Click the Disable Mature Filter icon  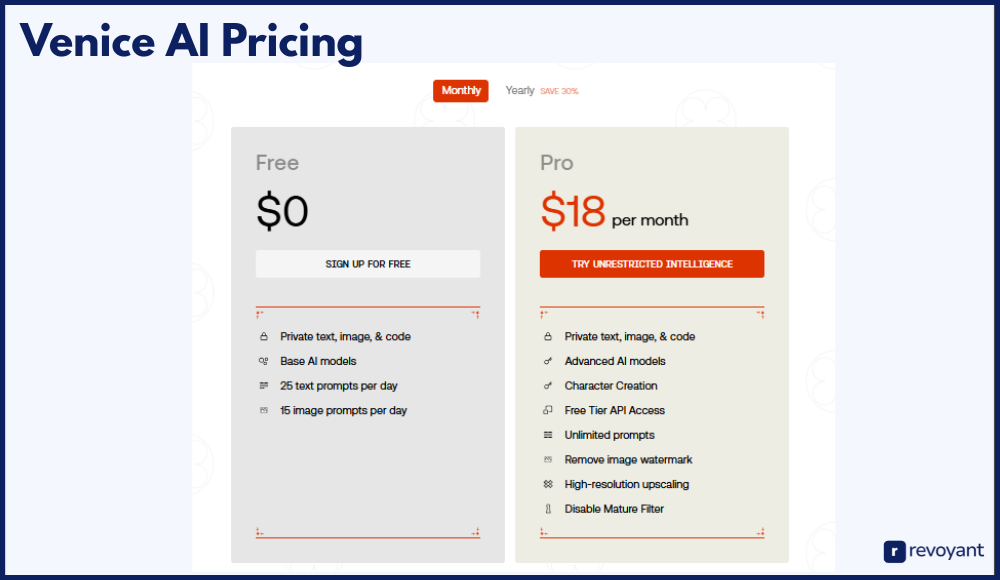[x=548, y=509]
